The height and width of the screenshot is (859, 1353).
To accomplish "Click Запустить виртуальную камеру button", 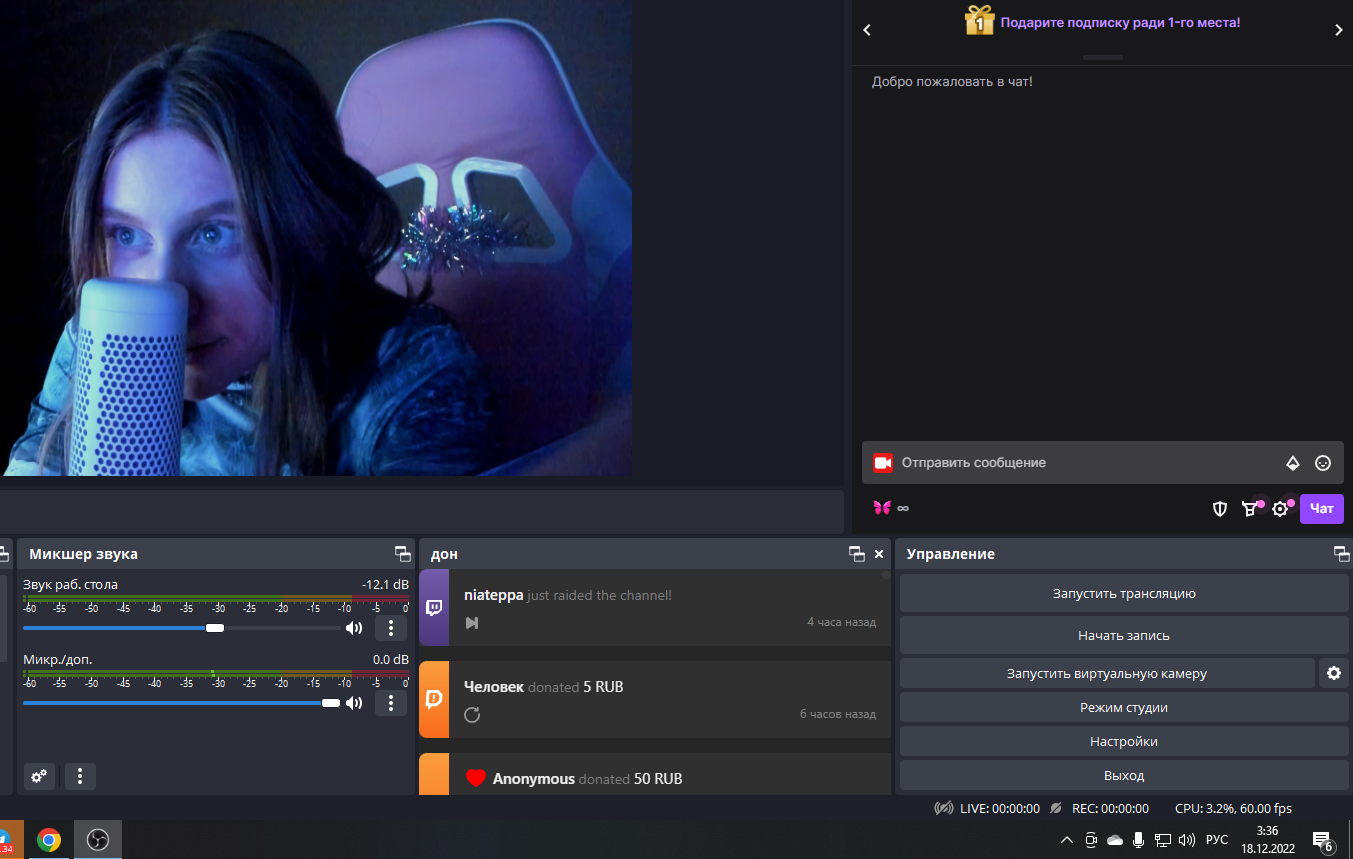I will 1107,673.
